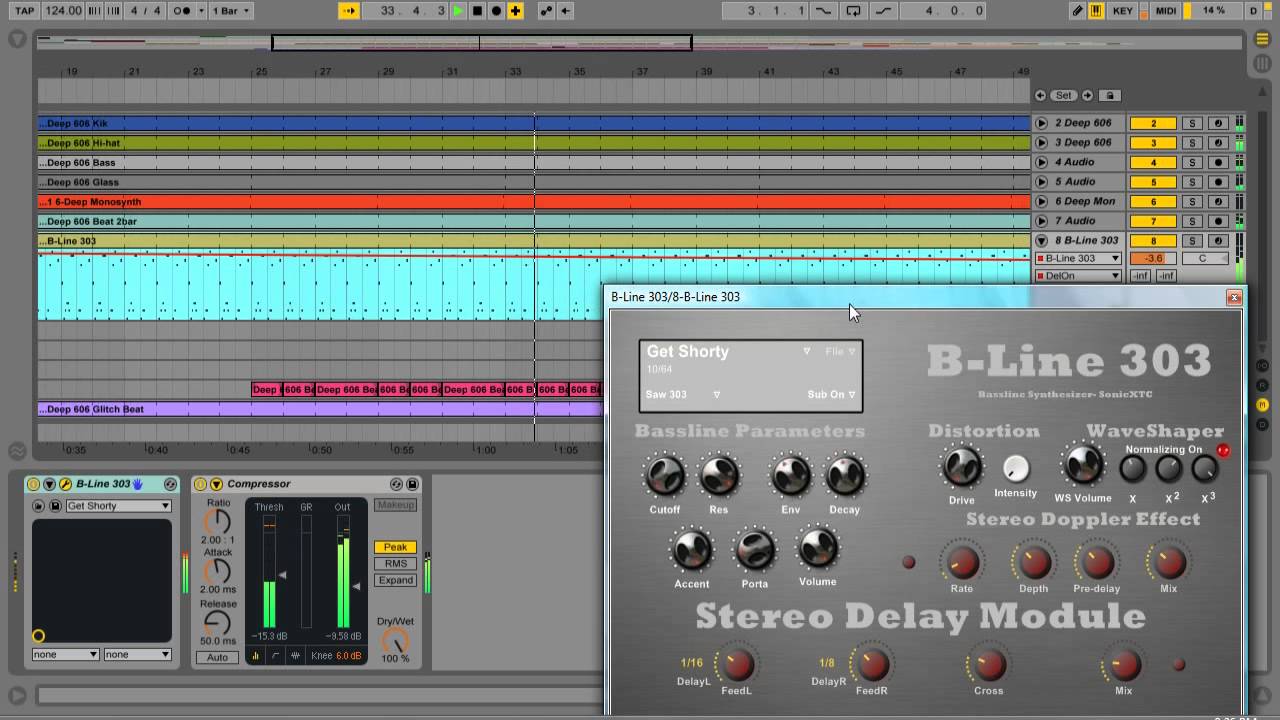Click the Auto release button in Compressor

(x=217, y=657)
